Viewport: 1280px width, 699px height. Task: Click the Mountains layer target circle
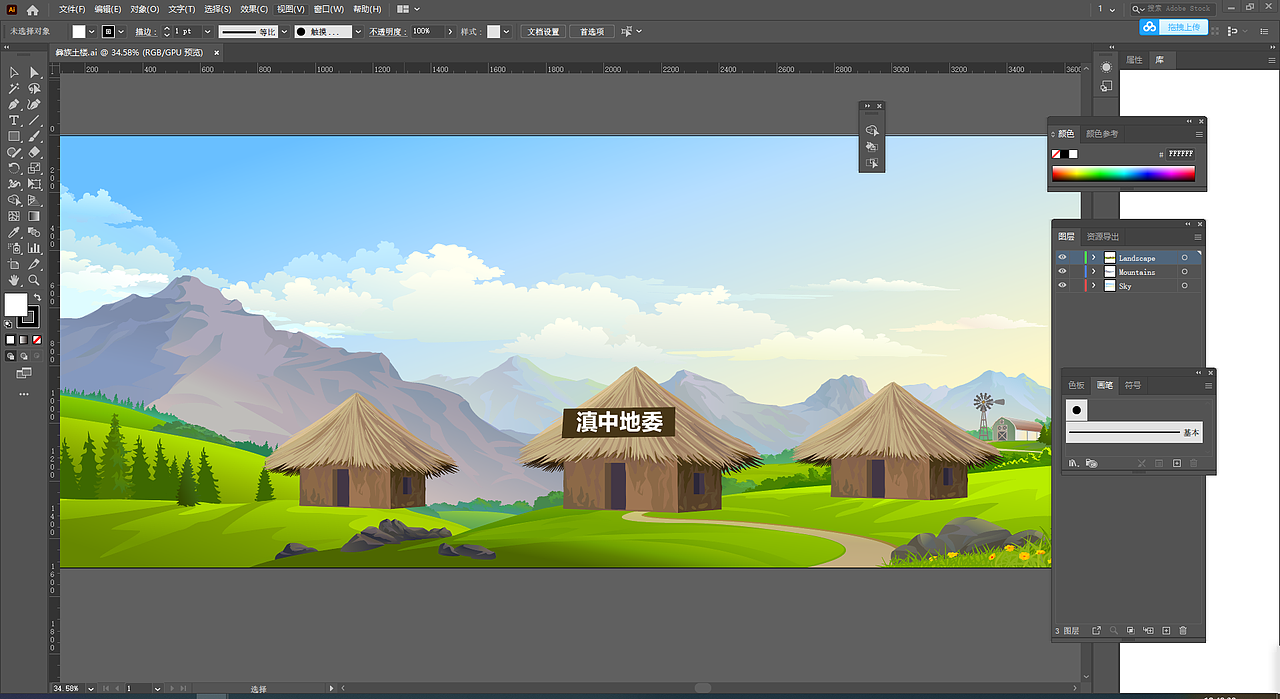coord(1185,272)
